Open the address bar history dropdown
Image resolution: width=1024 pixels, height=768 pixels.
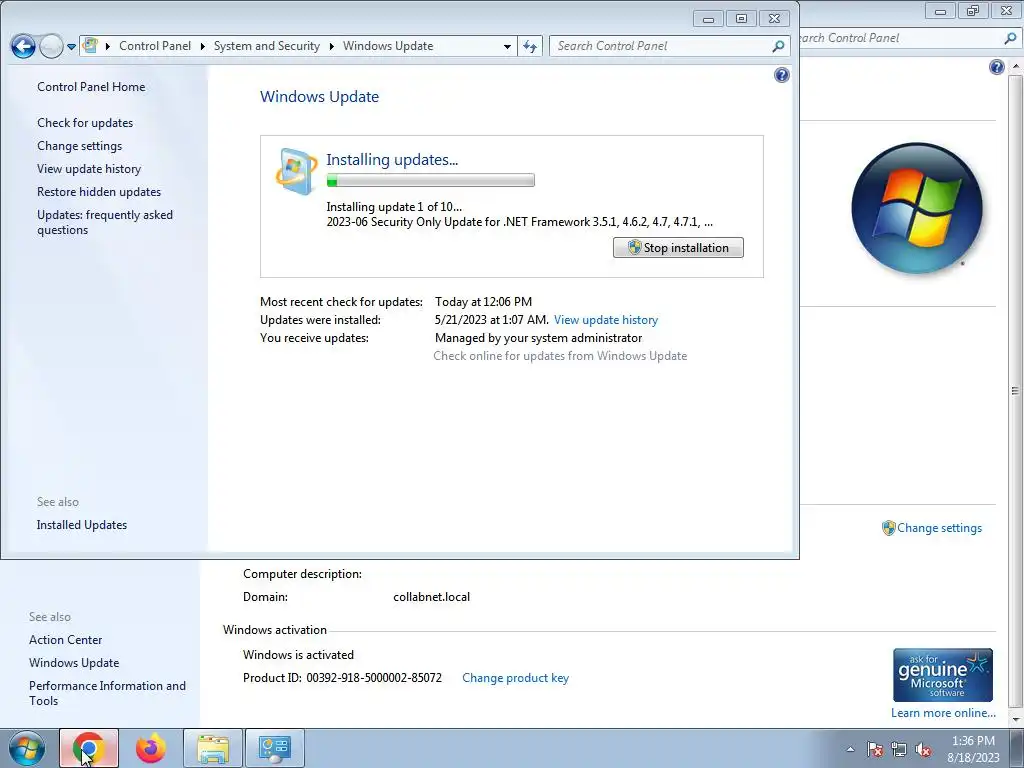point(507,46)
